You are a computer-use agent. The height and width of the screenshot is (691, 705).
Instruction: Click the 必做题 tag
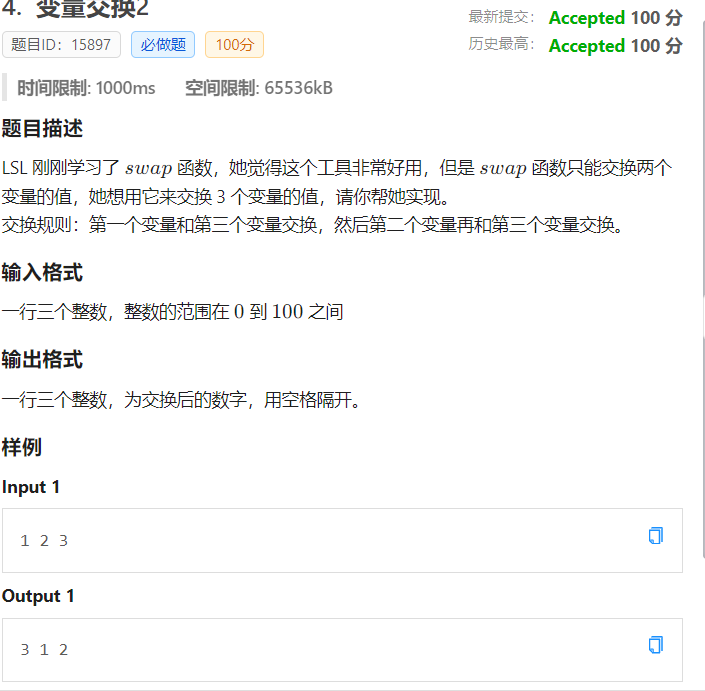(x=163, y=45)
